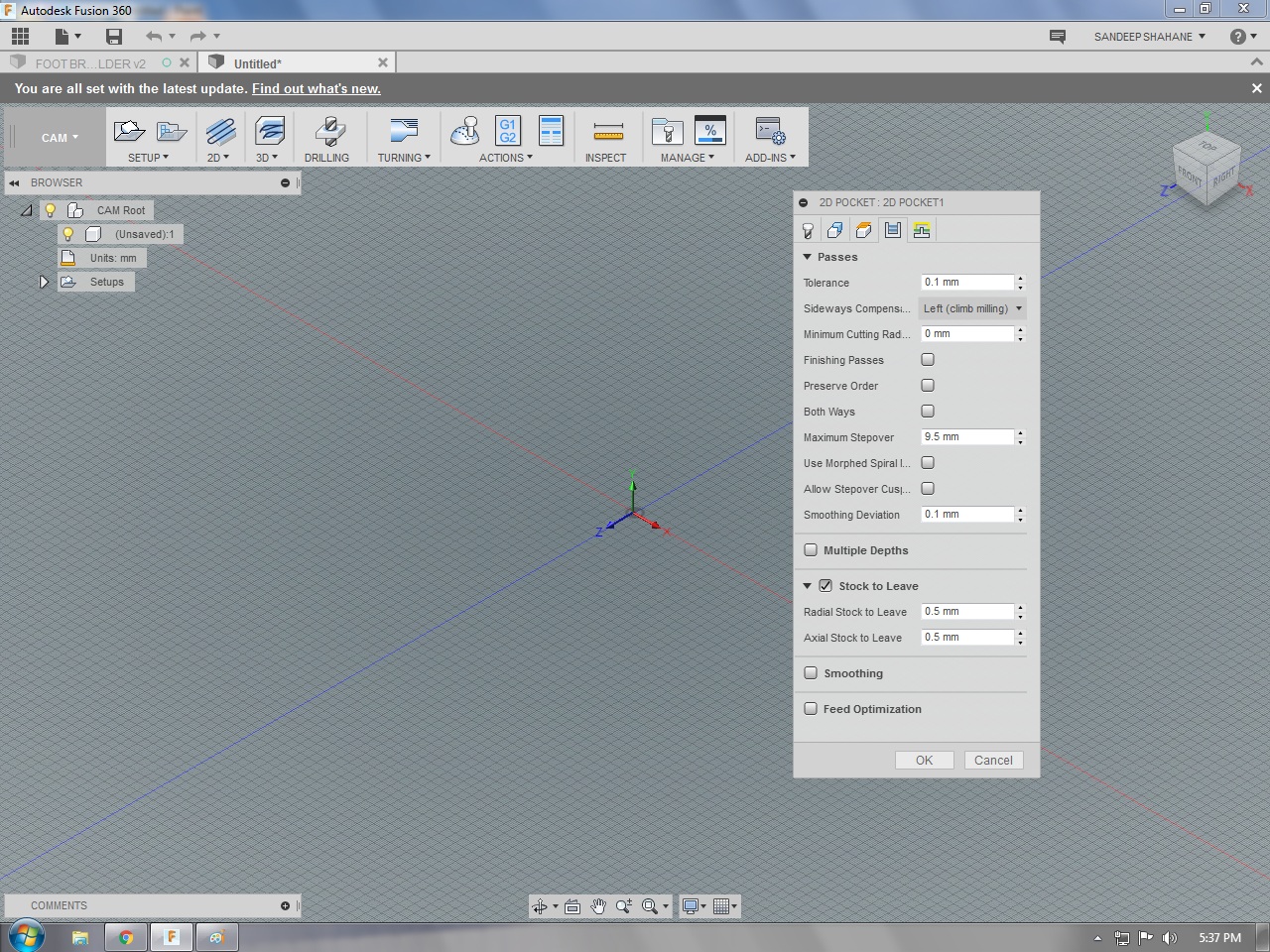Screen dimensions: 1270x952
Task: Click the Inspect measurement tool
Action: coord(606,136)
